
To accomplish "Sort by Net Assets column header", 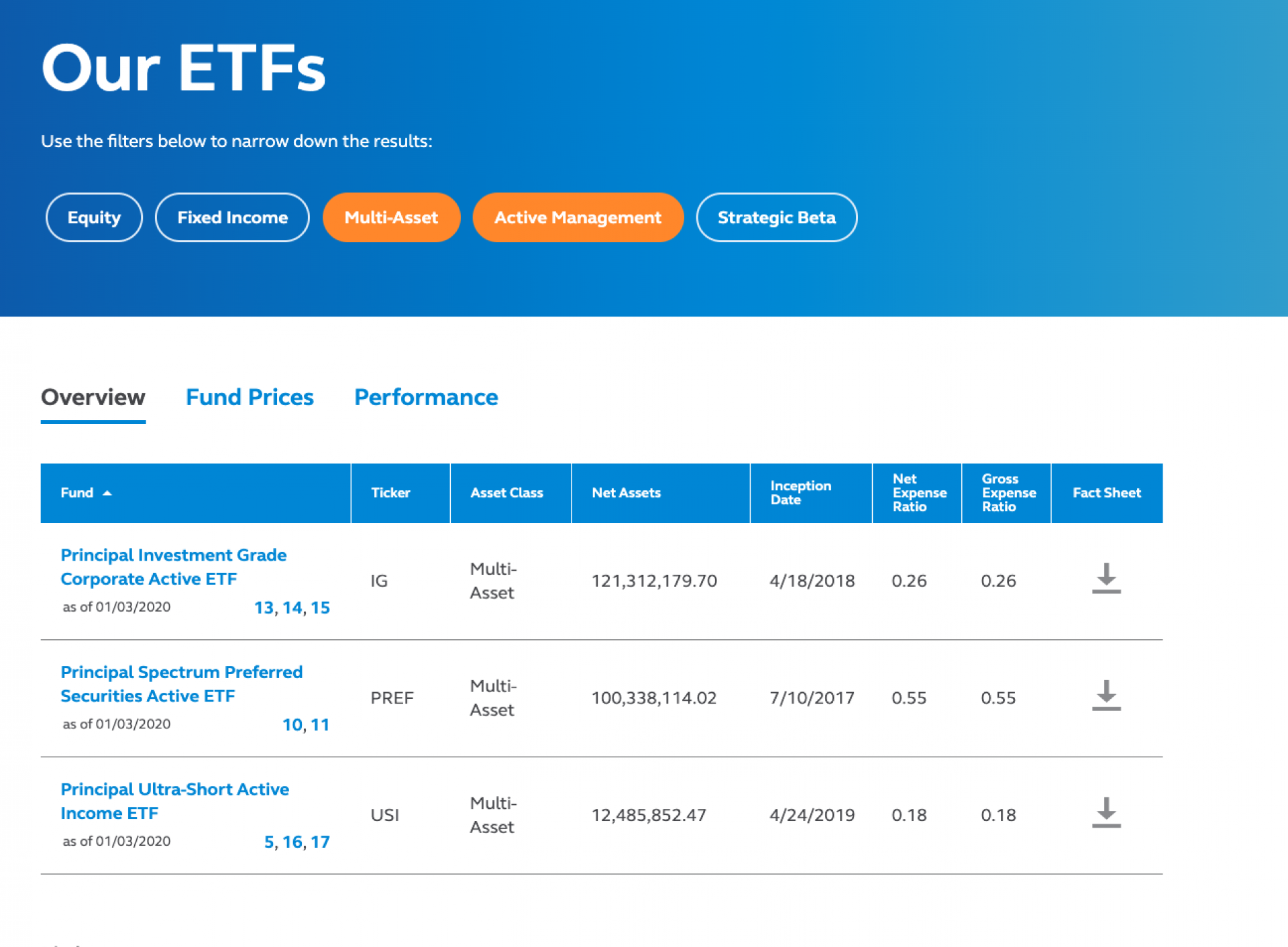I will [626, 493].
